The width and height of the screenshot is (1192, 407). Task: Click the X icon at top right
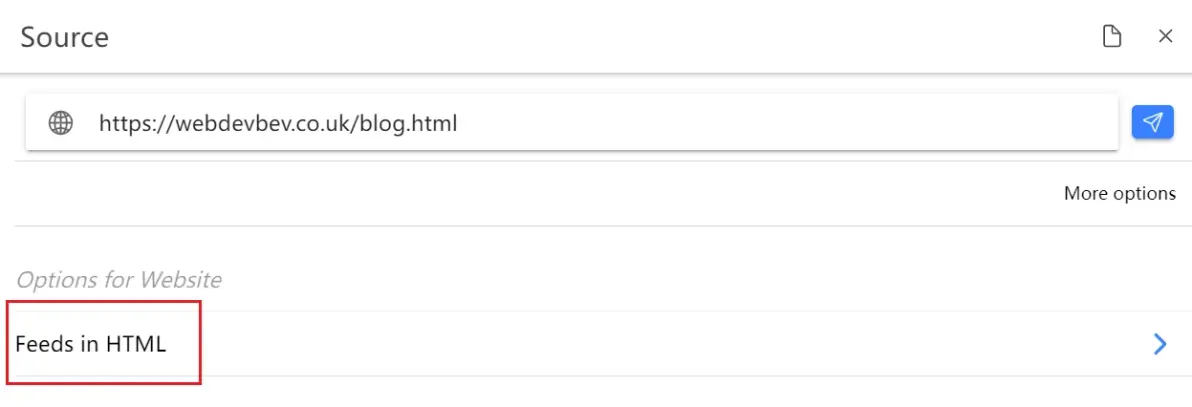click(1165, 37)
